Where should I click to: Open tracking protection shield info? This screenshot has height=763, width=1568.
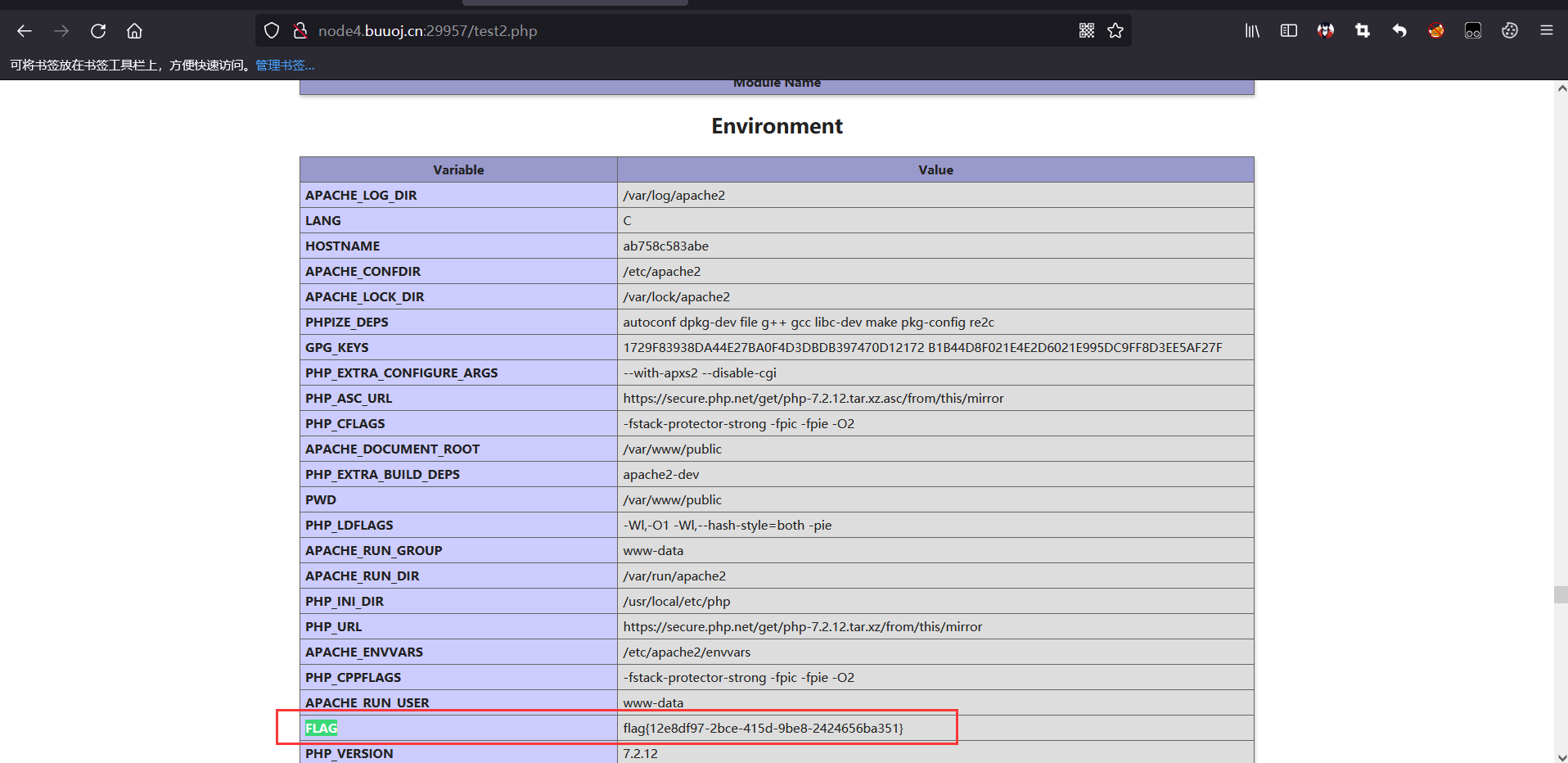(272, 31)
